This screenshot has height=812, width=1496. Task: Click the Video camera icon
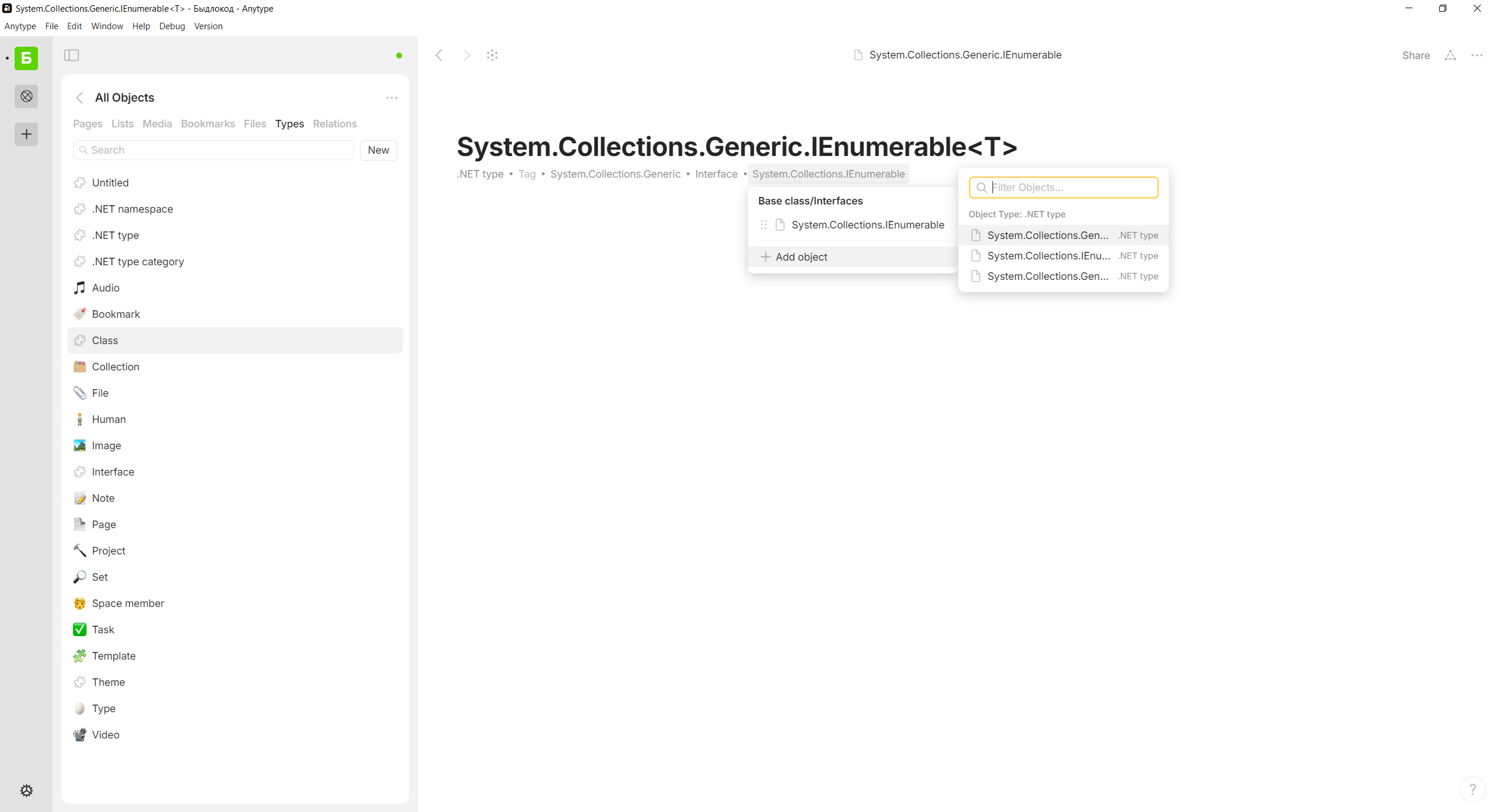coord(79,734)
